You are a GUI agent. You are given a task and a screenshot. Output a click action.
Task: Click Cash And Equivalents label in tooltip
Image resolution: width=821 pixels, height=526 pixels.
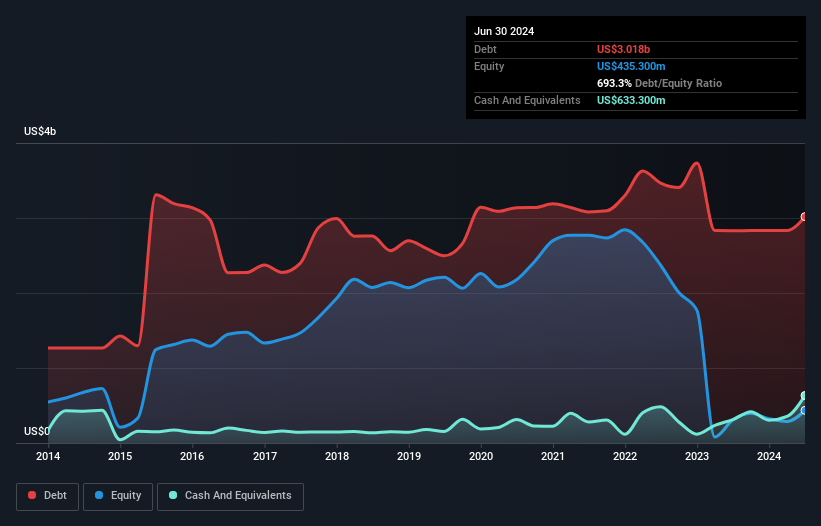527,100
